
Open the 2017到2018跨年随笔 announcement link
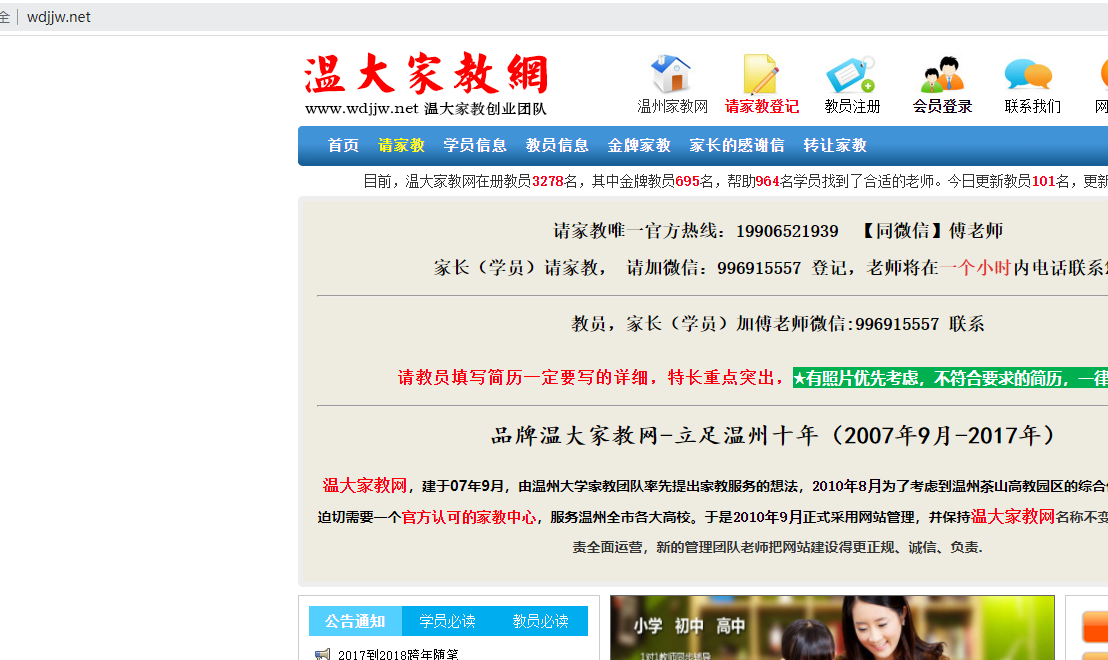397,654
